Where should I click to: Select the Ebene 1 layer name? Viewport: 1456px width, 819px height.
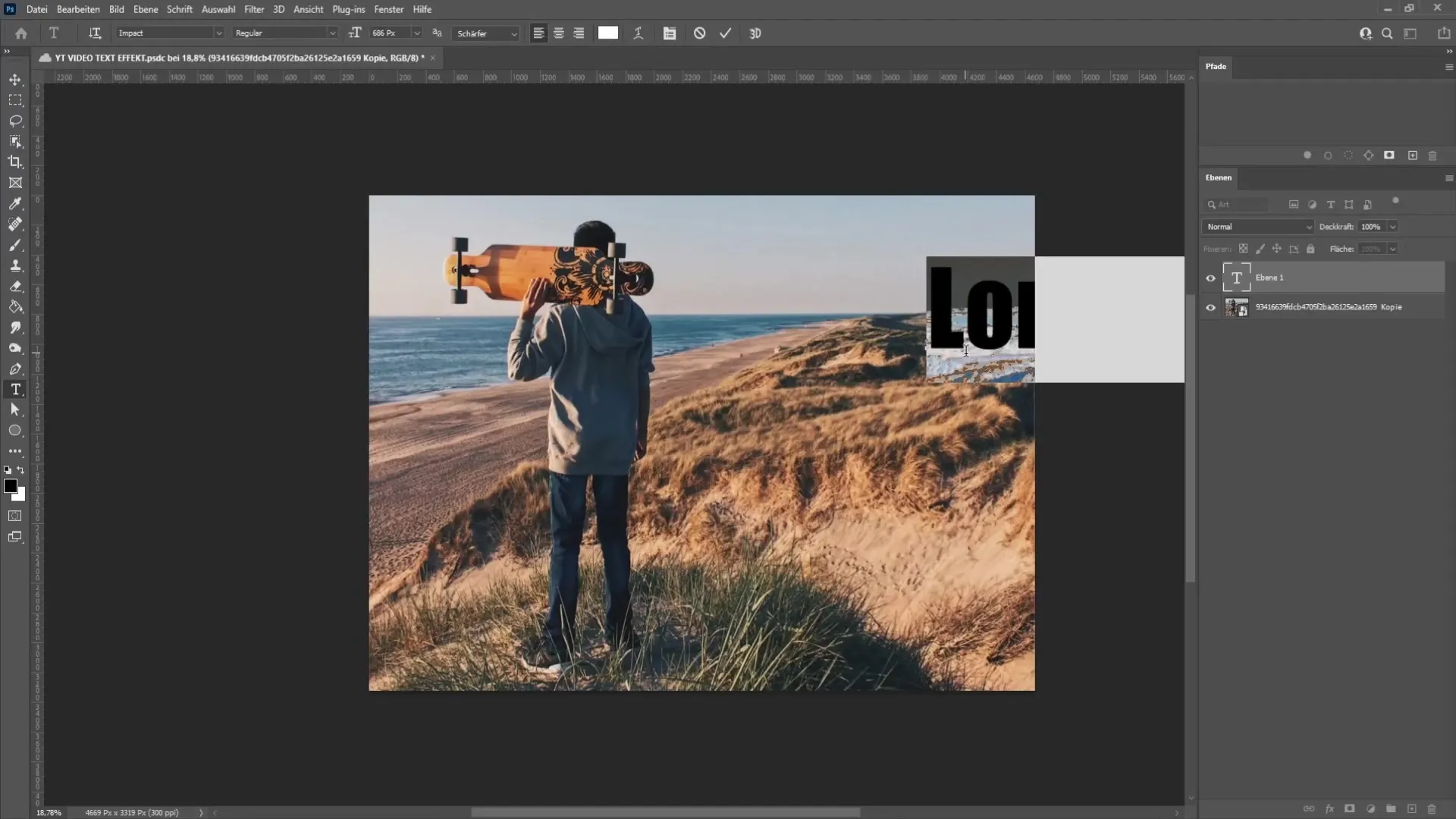[x=1269, y=278]
